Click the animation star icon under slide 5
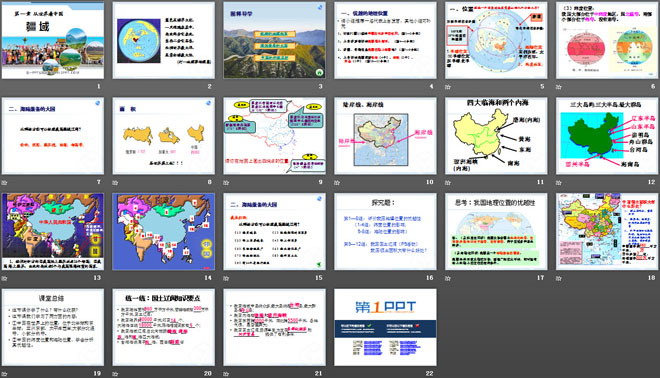 pos(448,87)
